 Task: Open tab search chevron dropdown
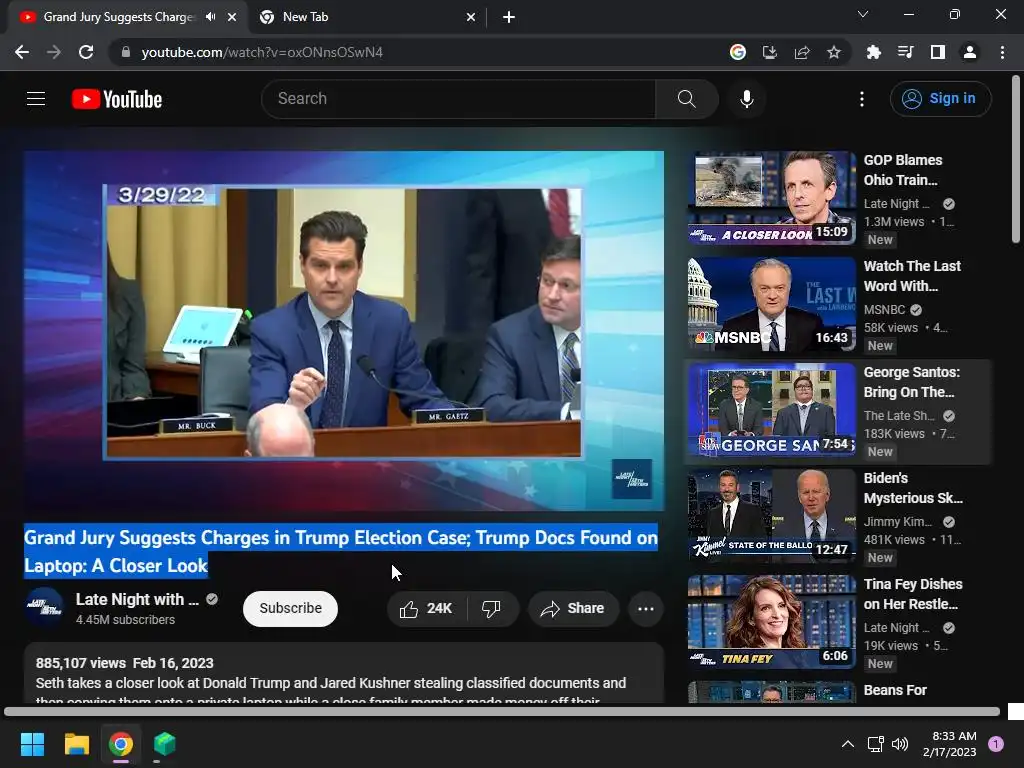(x=863, y=14)
